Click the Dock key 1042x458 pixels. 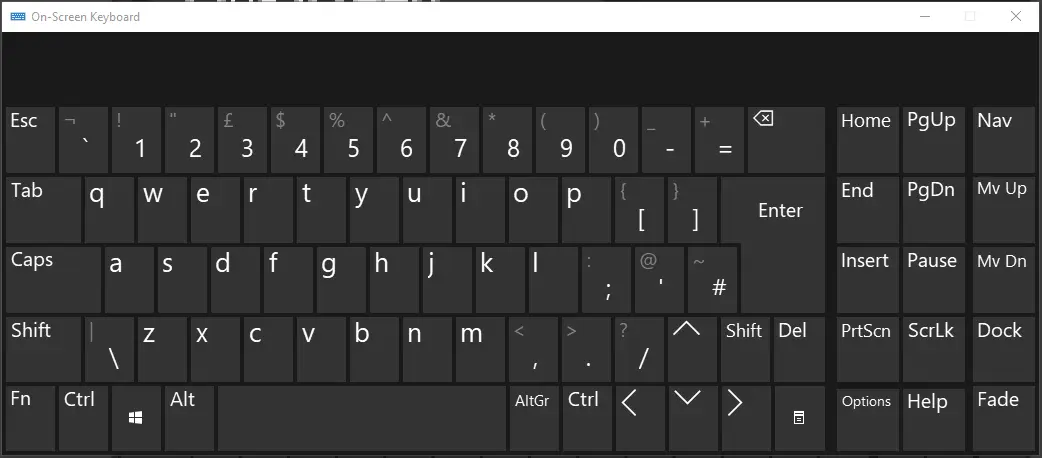point(1004,349)
